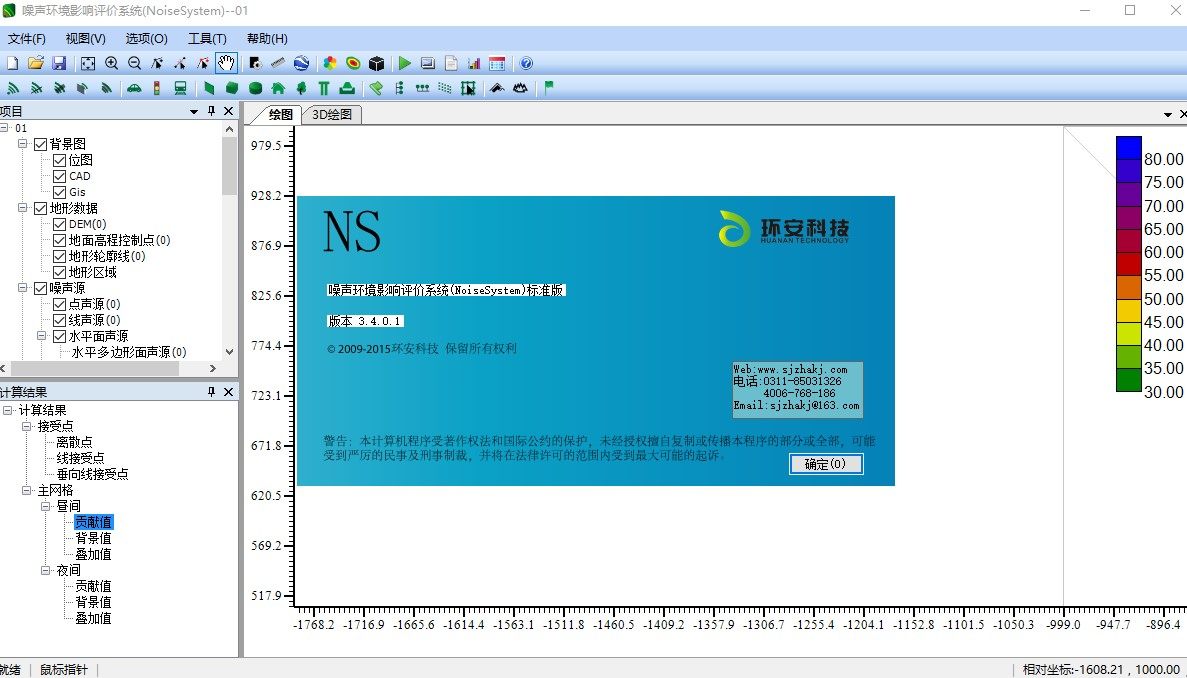Select the road (car) noise source tool

pos(134,88)
